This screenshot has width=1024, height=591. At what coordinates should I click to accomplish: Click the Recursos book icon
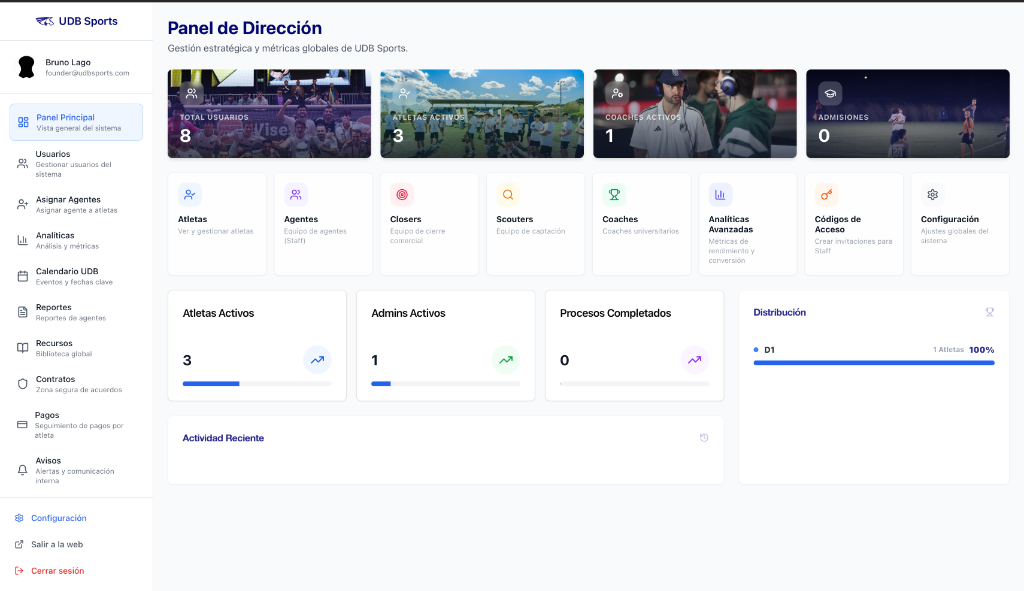(x=22, y=348)
